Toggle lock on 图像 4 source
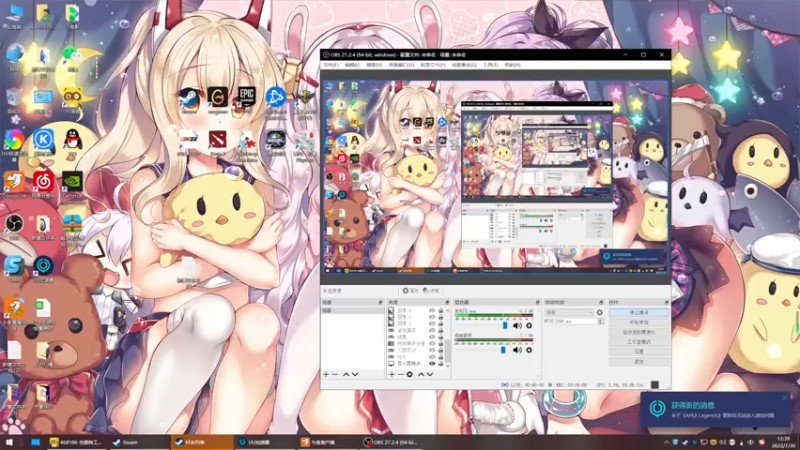 coord(441,310)
